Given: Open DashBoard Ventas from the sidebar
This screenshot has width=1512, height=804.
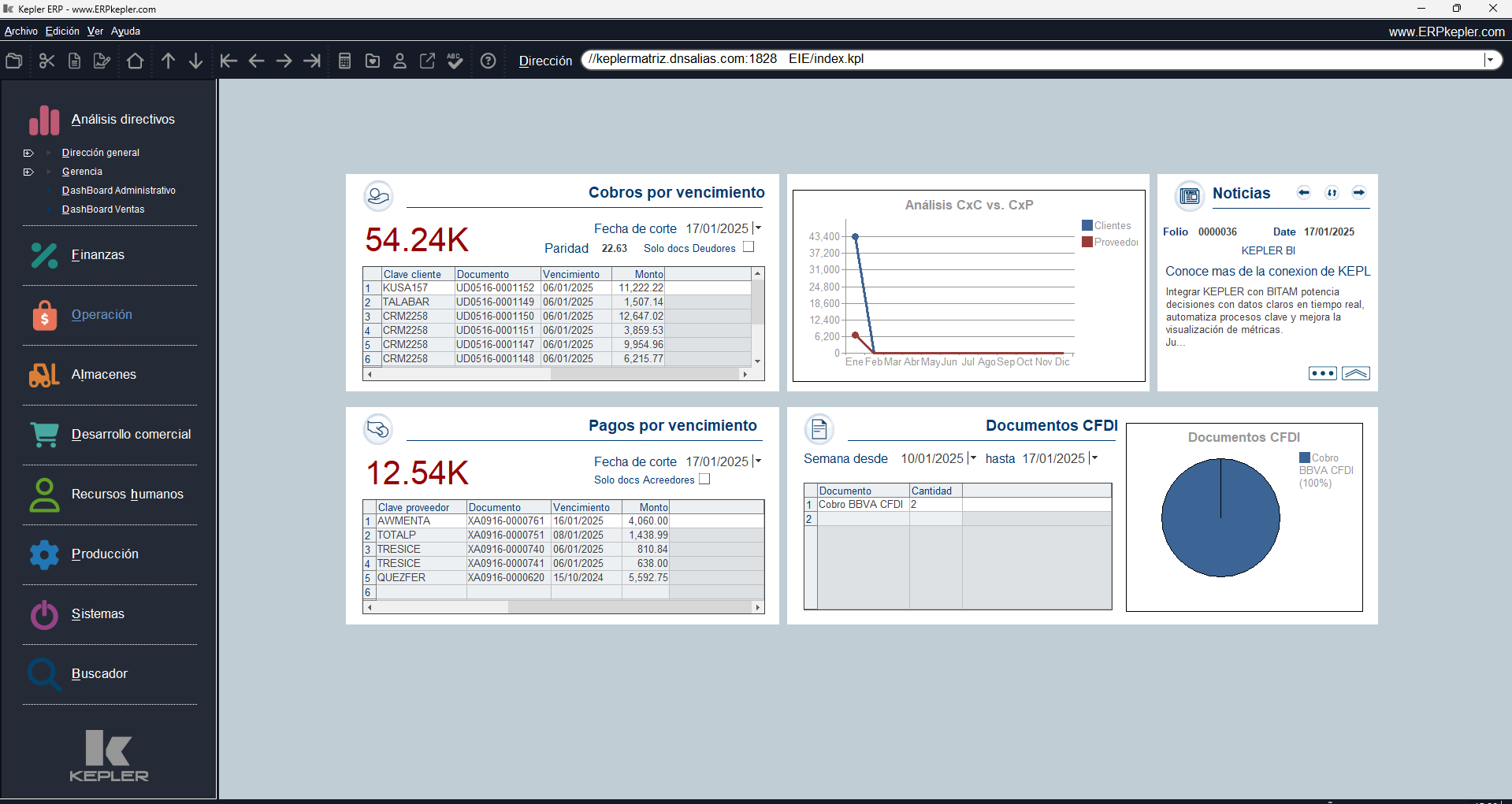Looking at the screenshot, I should 102,209.
